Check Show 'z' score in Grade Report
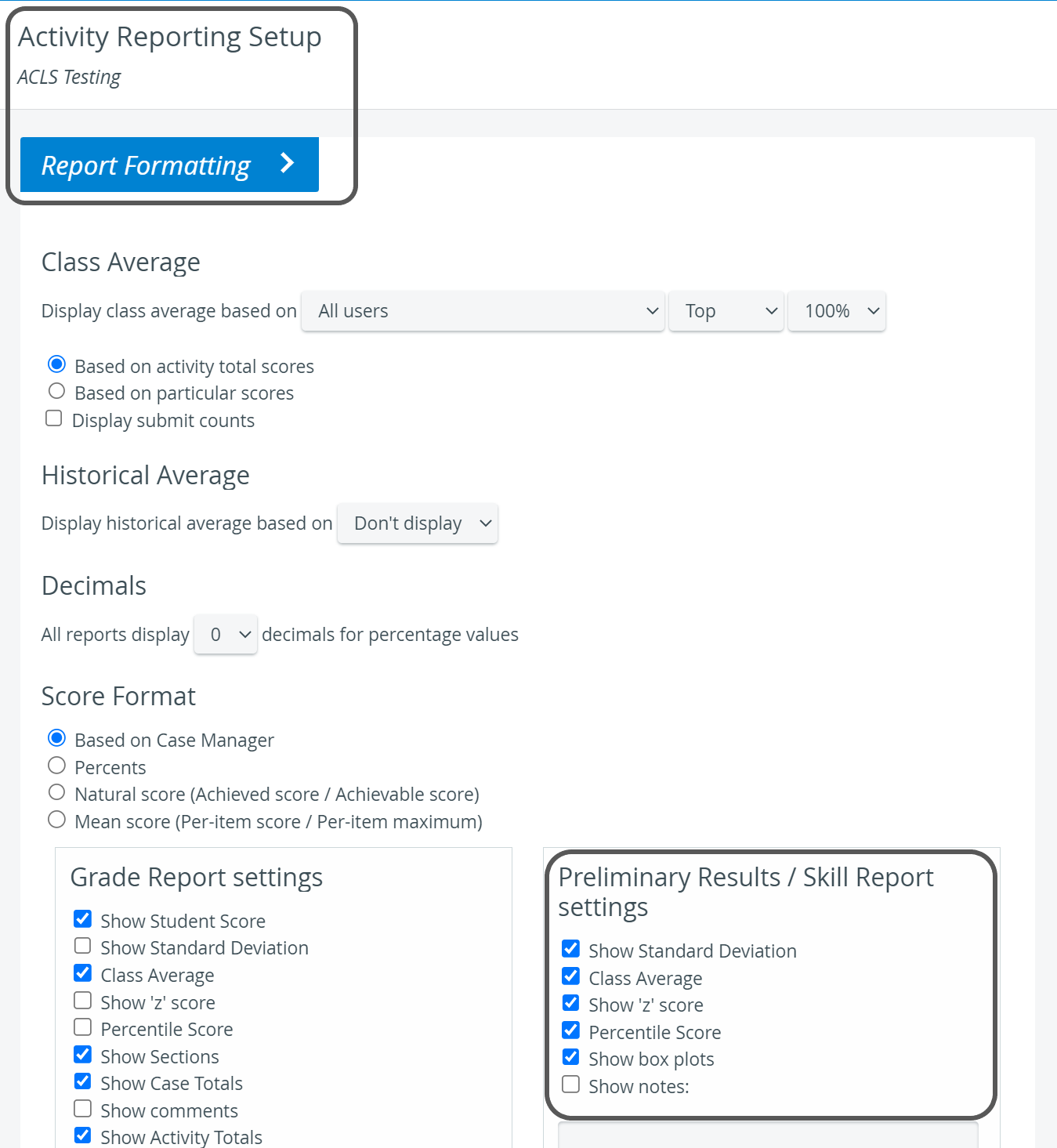The width and height of the screenshot is (1057, 1148). click(82, 1001)
